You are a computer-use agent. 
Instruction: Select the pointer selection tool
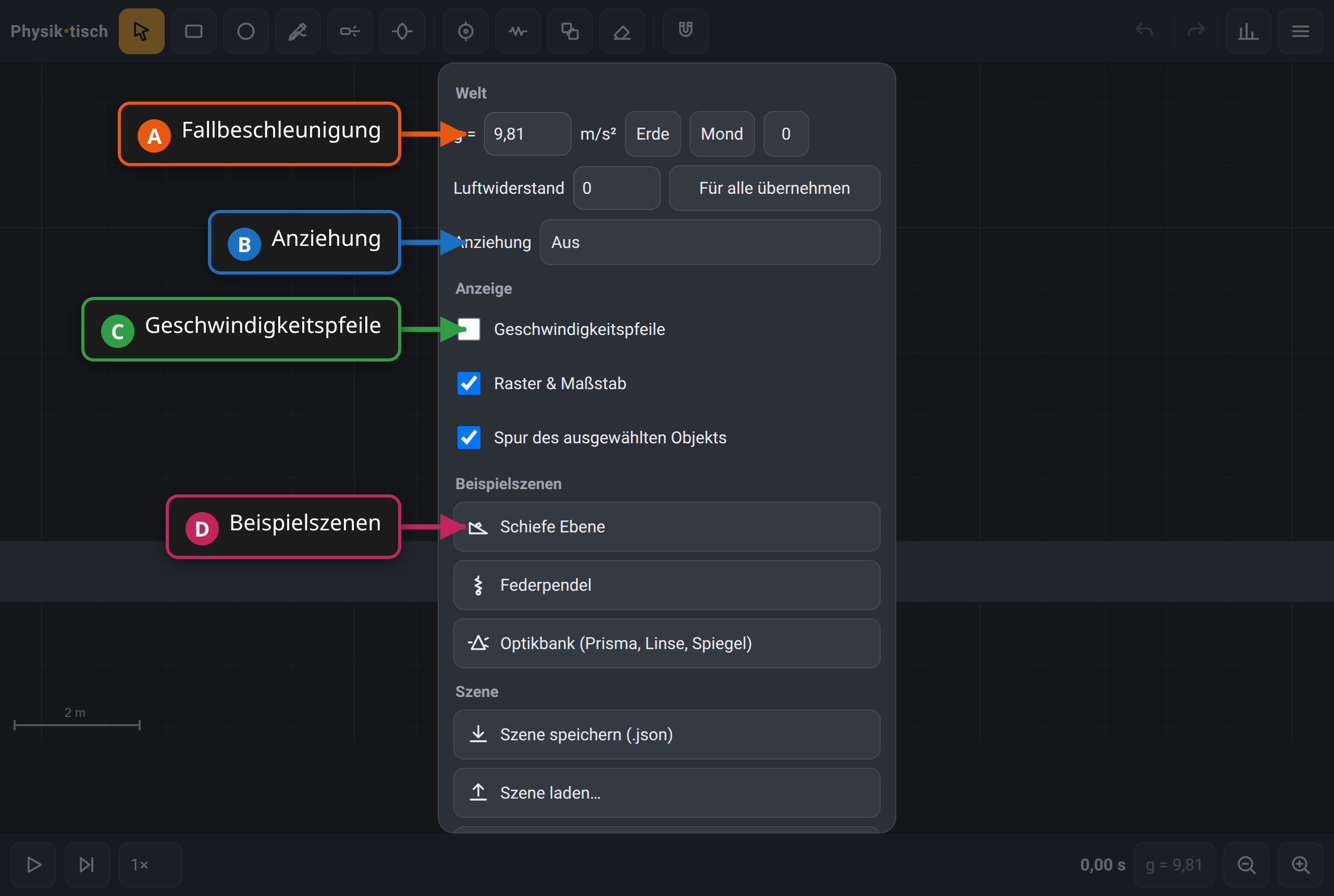click(x=141, y=31)
